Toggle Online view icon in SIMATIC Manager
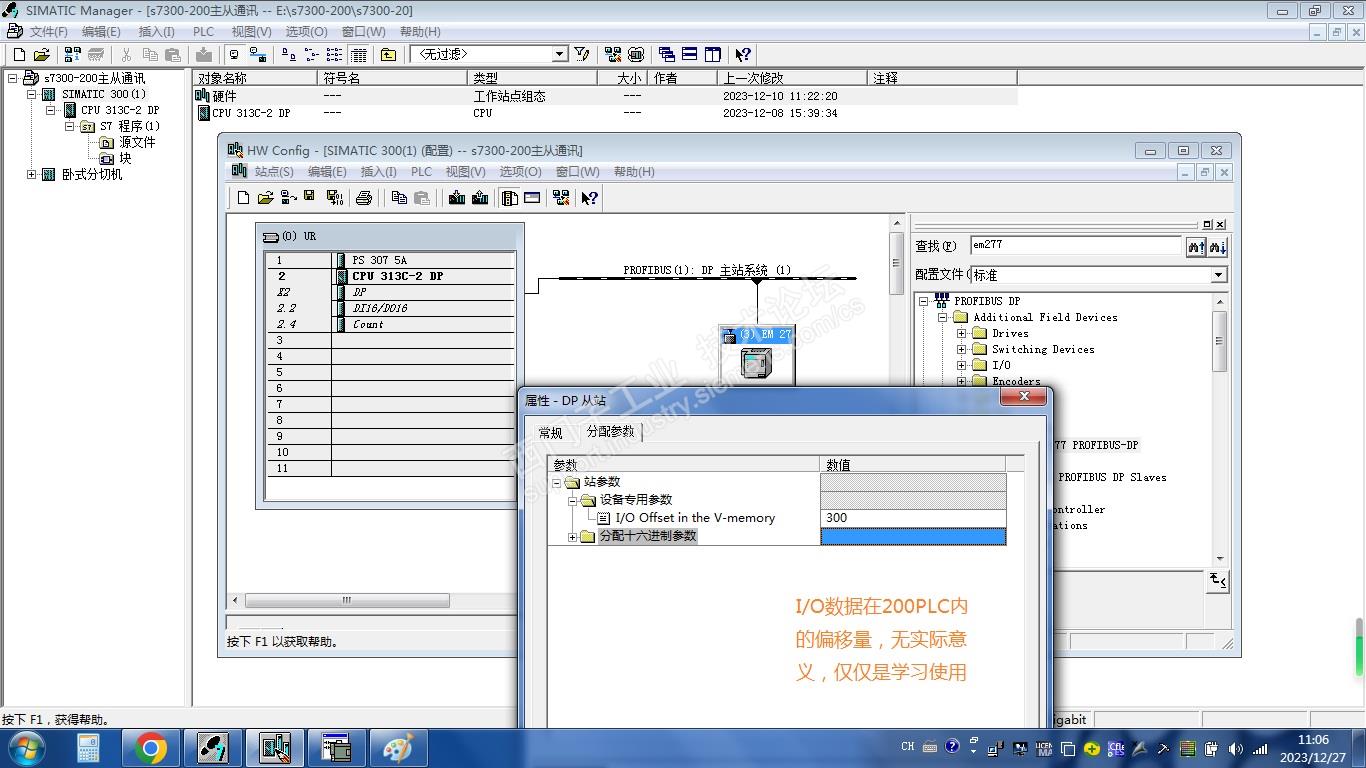Image resolution: width=1366 pixels, height=768 pixels. [x=235, y=55]
